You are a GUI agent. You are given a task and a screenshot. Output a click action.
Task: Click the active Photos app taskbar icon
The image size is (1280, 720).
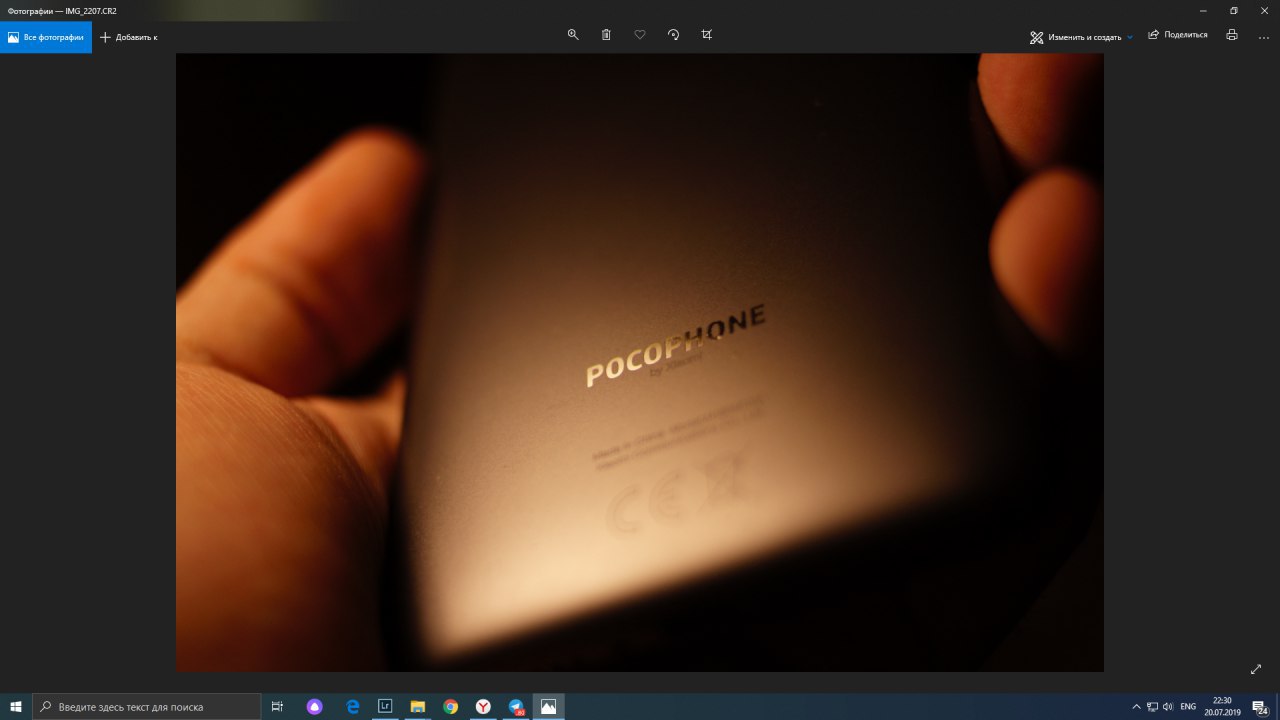[x=548, y=706]
